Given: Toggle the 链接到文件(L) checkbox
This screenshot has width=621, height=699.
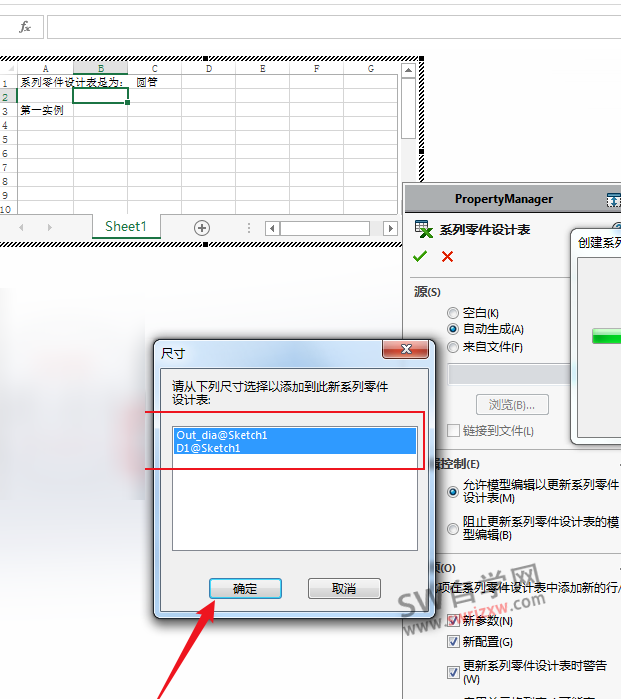Looking at the screenshot, I should tap(453, 431).
